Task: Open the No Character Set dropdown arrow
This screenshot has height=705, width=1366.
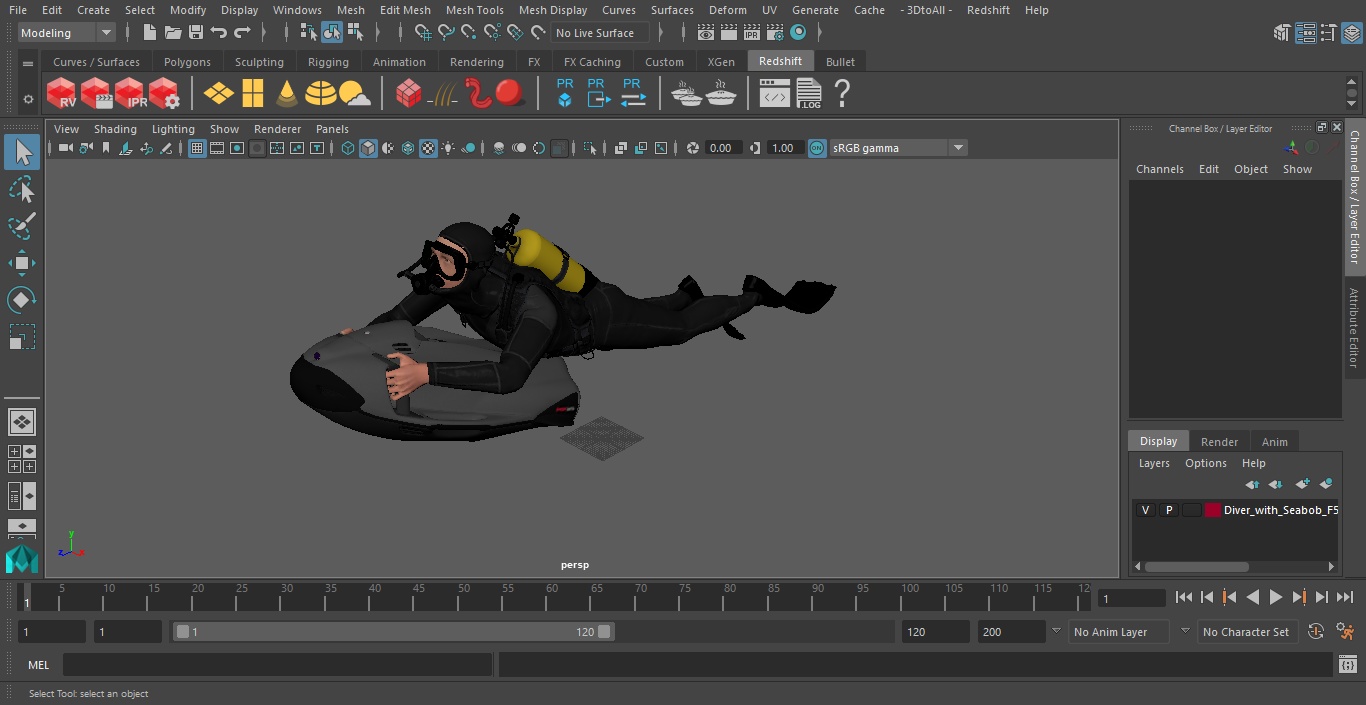Action: coord(1185,632)
